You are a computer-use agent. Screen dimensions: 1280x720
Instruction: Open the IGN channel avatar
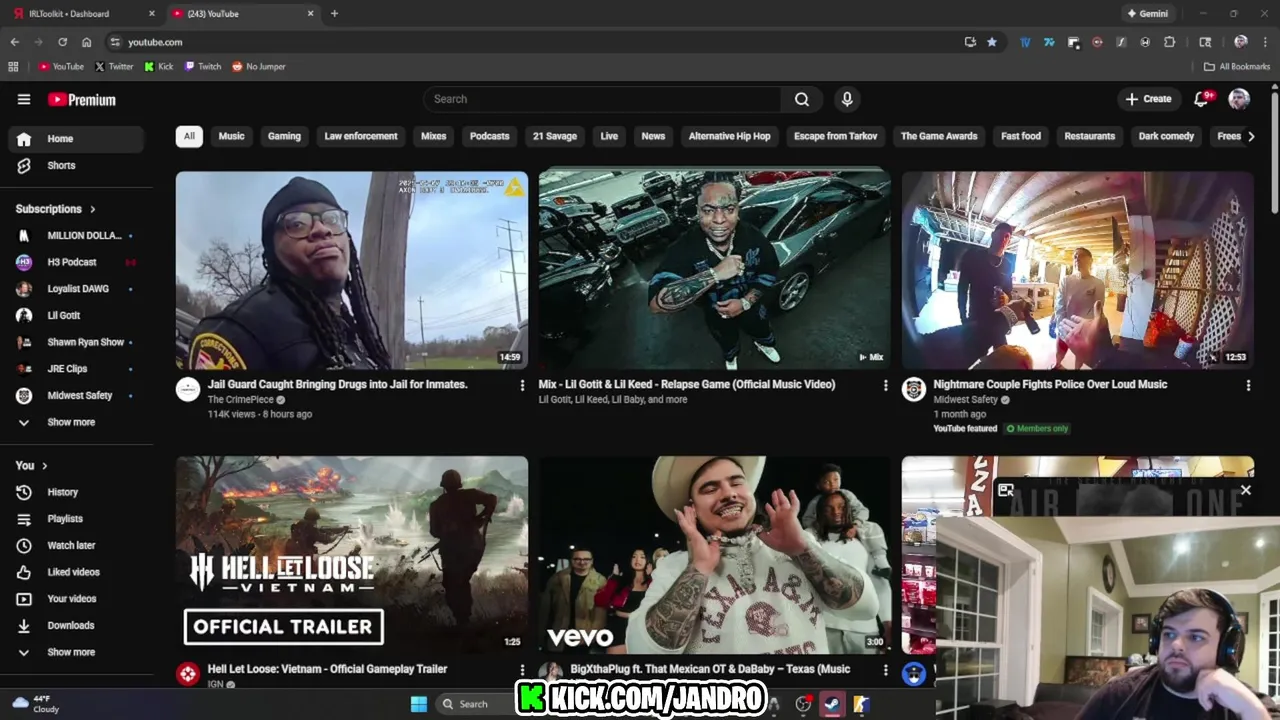point(188,675)
